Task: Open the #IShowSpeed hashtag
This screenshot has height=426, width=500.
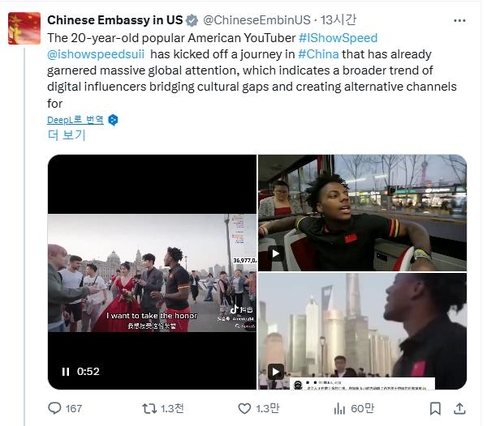Action: pos(338,38)
